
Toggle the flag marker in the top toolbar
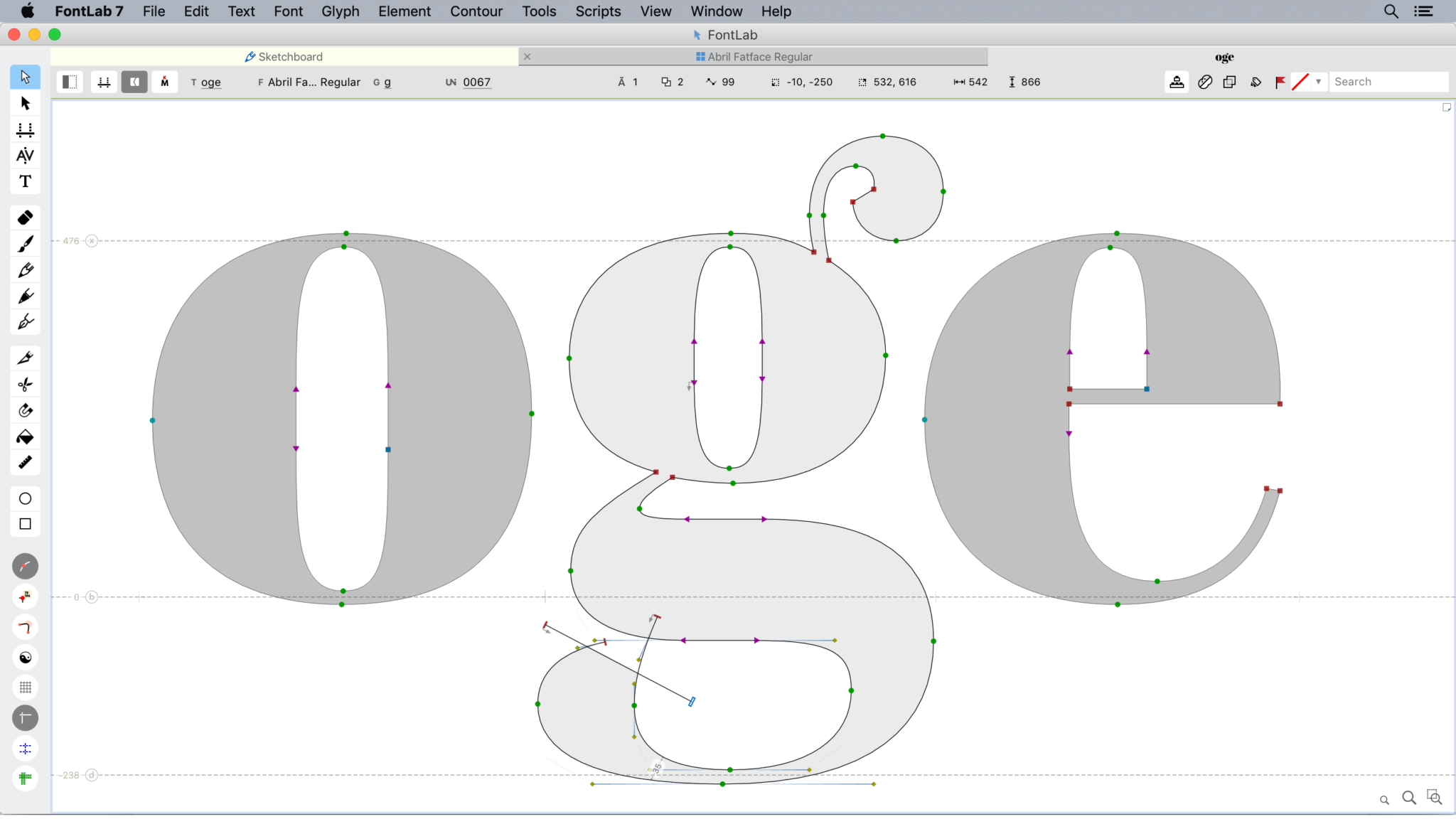1278,82
